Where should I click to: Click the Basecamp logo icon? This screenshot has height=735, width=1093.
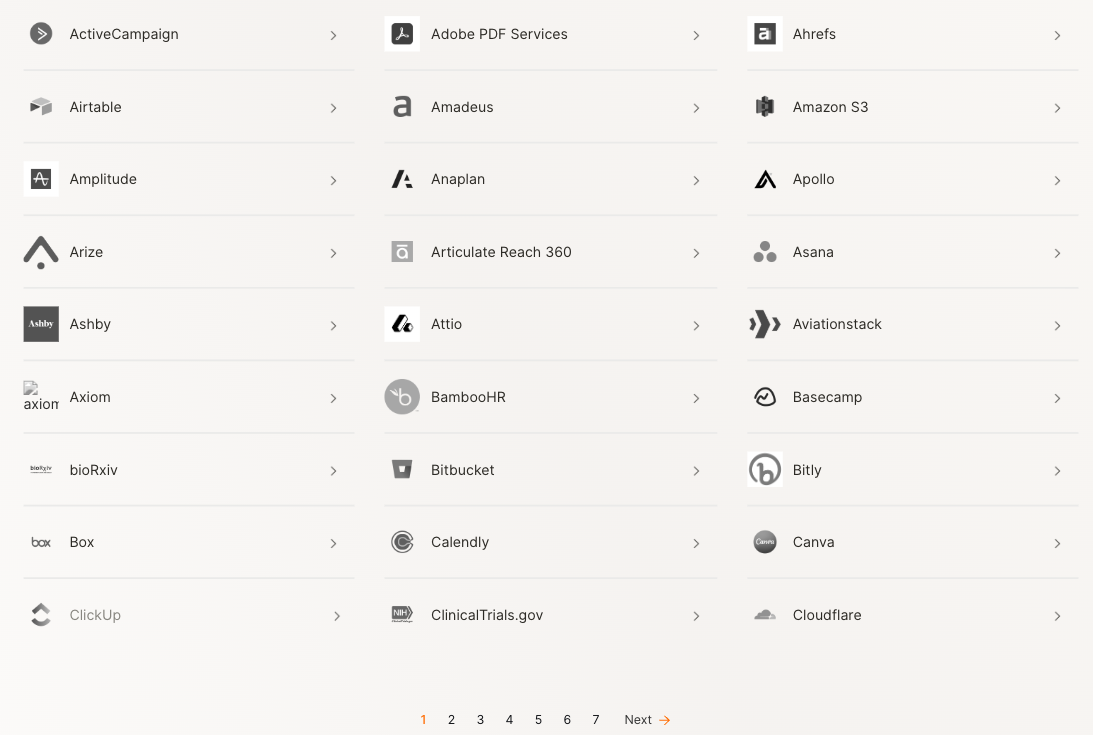[x=765, y=397]
